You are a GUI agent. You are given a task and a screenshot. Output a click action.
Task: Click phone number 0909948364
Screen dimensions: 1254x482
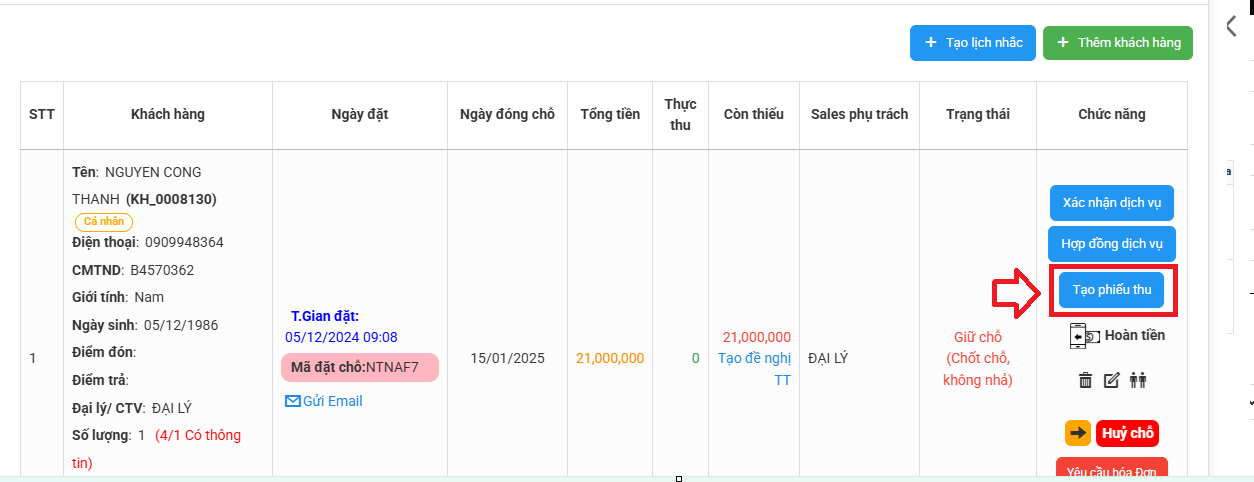(184, 242)
